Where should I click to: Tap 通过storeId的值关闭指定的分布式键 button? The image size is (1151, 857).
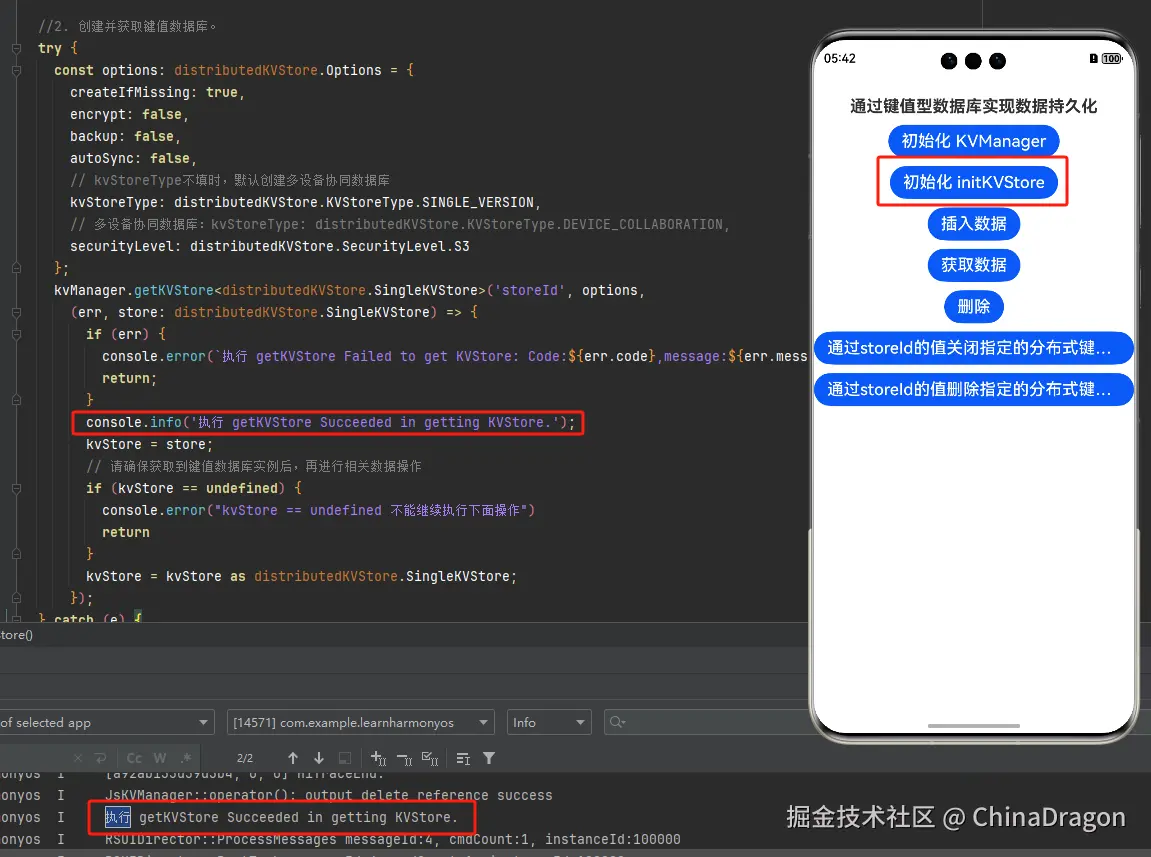973,347
